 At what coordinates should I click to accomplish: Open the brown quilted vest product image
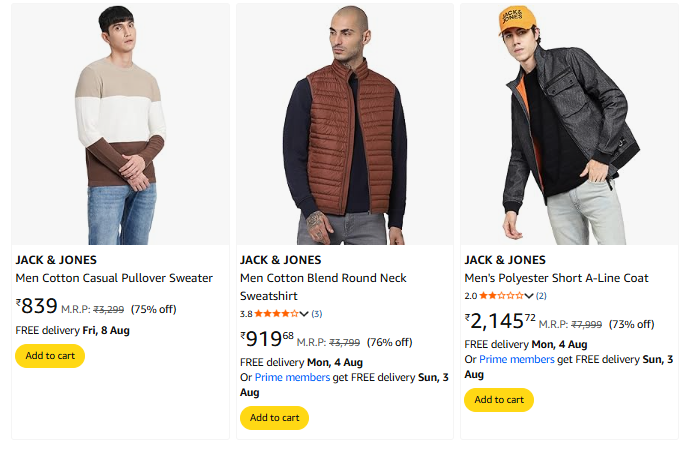click(345, 124)
